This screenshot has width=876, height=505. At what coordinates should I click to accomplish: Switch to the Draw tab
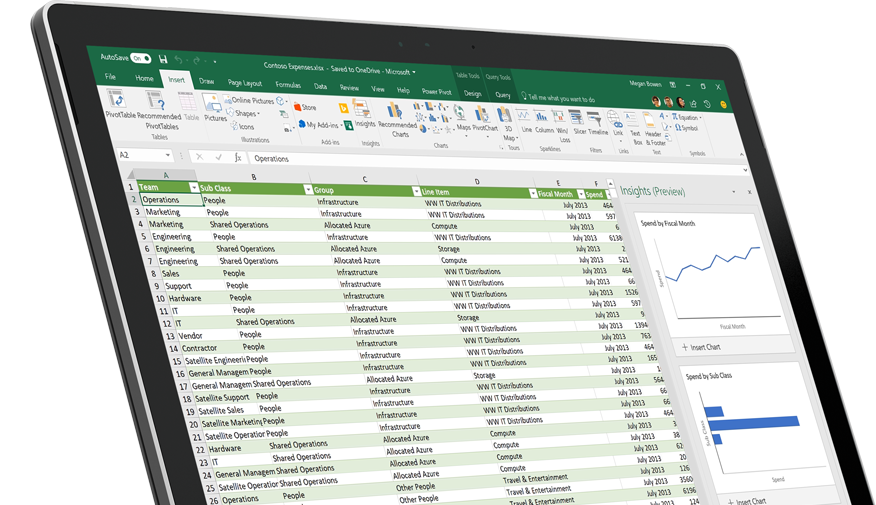206,81
